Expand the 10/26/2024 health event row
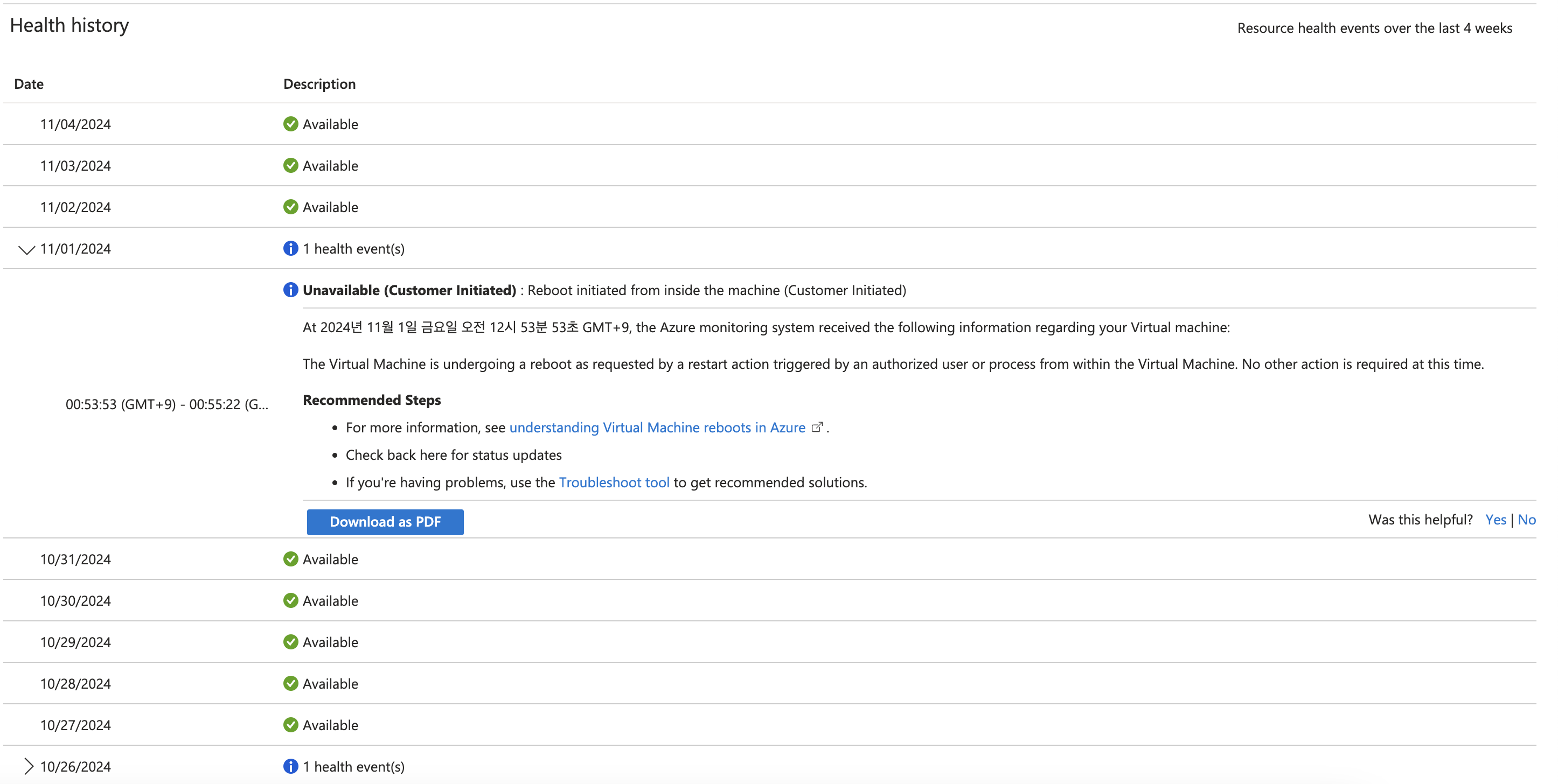This screenshot has width=1558, height=784. coord(29,766)
